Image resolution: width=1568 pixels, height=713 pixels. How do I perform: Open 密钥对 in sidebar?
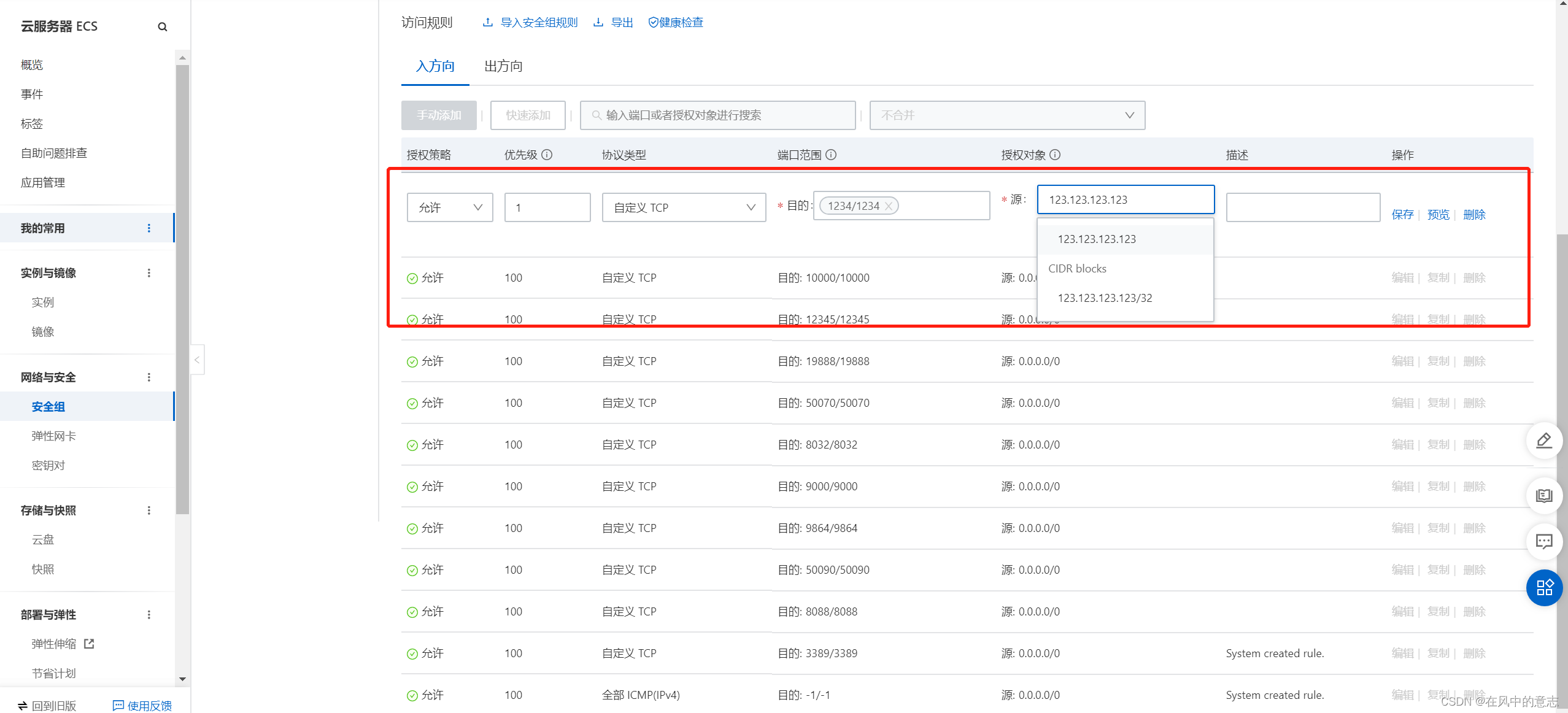coord(48,466)
